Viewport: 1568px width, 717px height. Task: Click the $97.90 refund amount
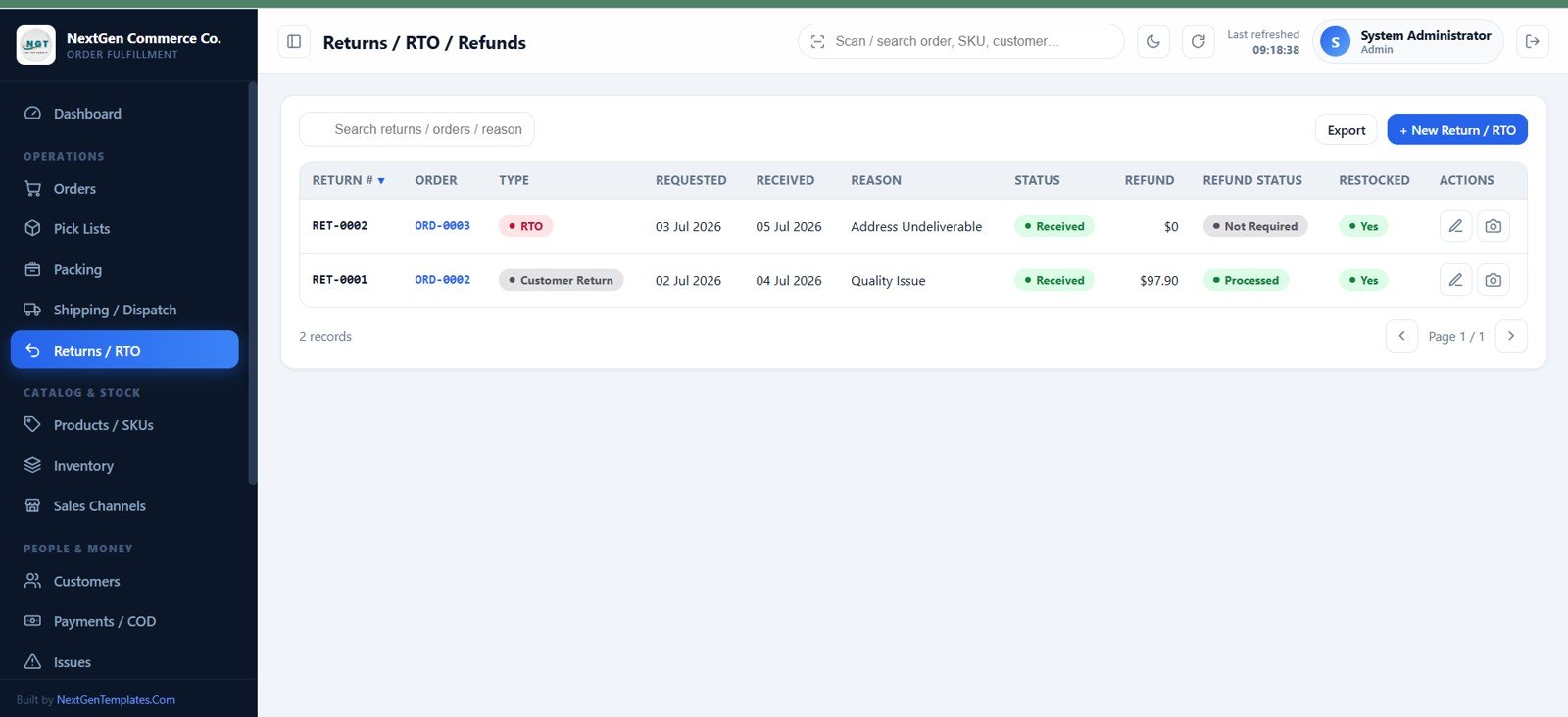tap(1158, 280)
